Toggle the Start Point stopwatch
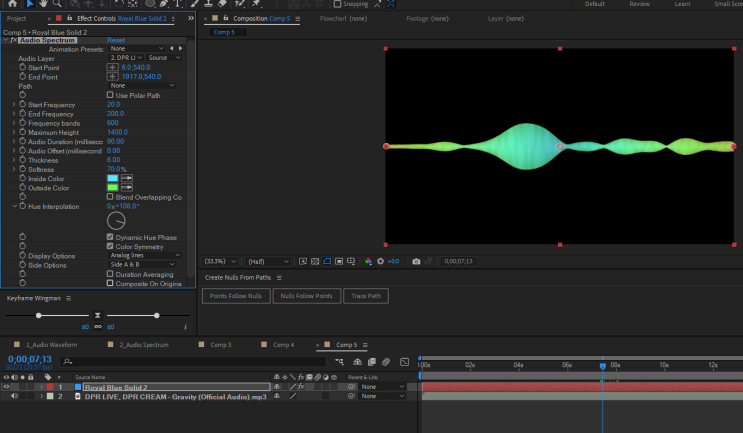Image resolution: width=743 pixels, height=433 pixels. (22, 67)
